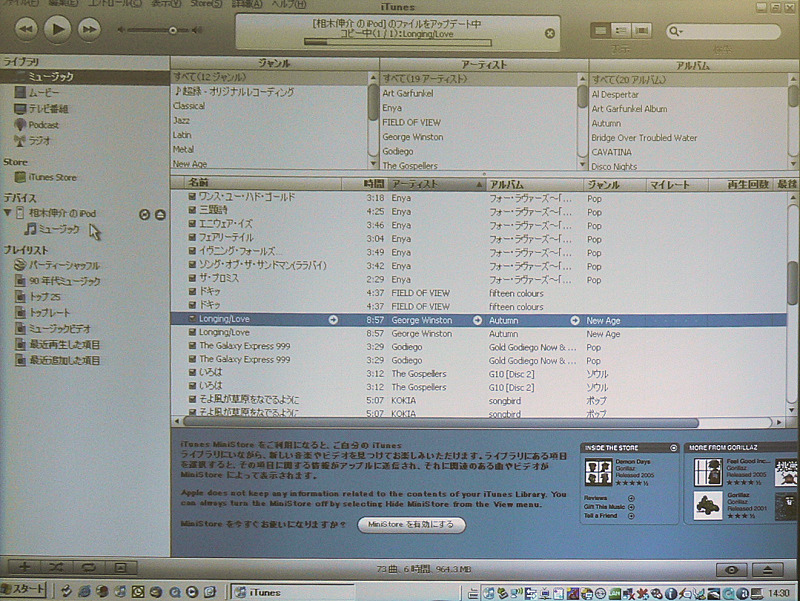
Task: Open テレビ番組 in the library
Action: point(47,109)
